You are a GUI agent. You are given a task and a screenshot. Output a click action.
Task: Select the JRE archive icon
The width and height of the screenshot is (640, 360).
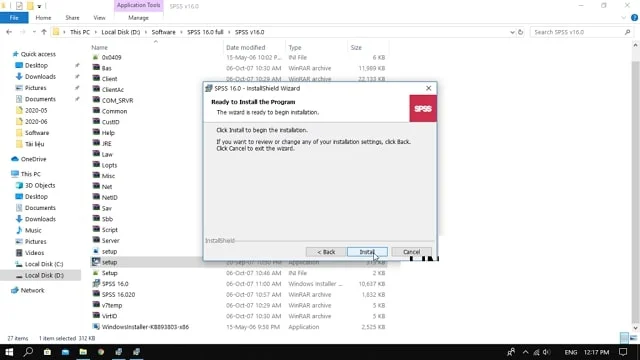pos(96,143)
